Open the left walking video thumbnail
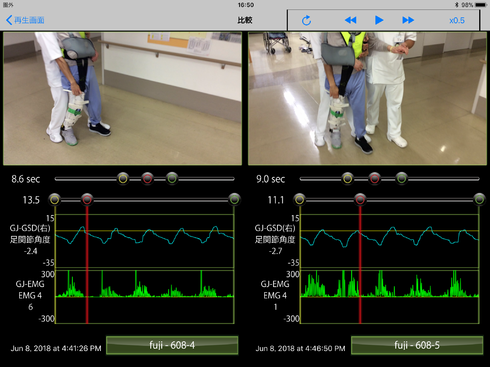 [122, 98]
